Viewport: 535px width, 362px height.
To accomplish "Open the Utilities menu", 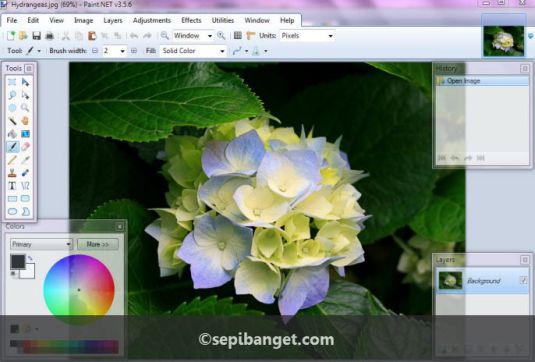I will 223,20.
